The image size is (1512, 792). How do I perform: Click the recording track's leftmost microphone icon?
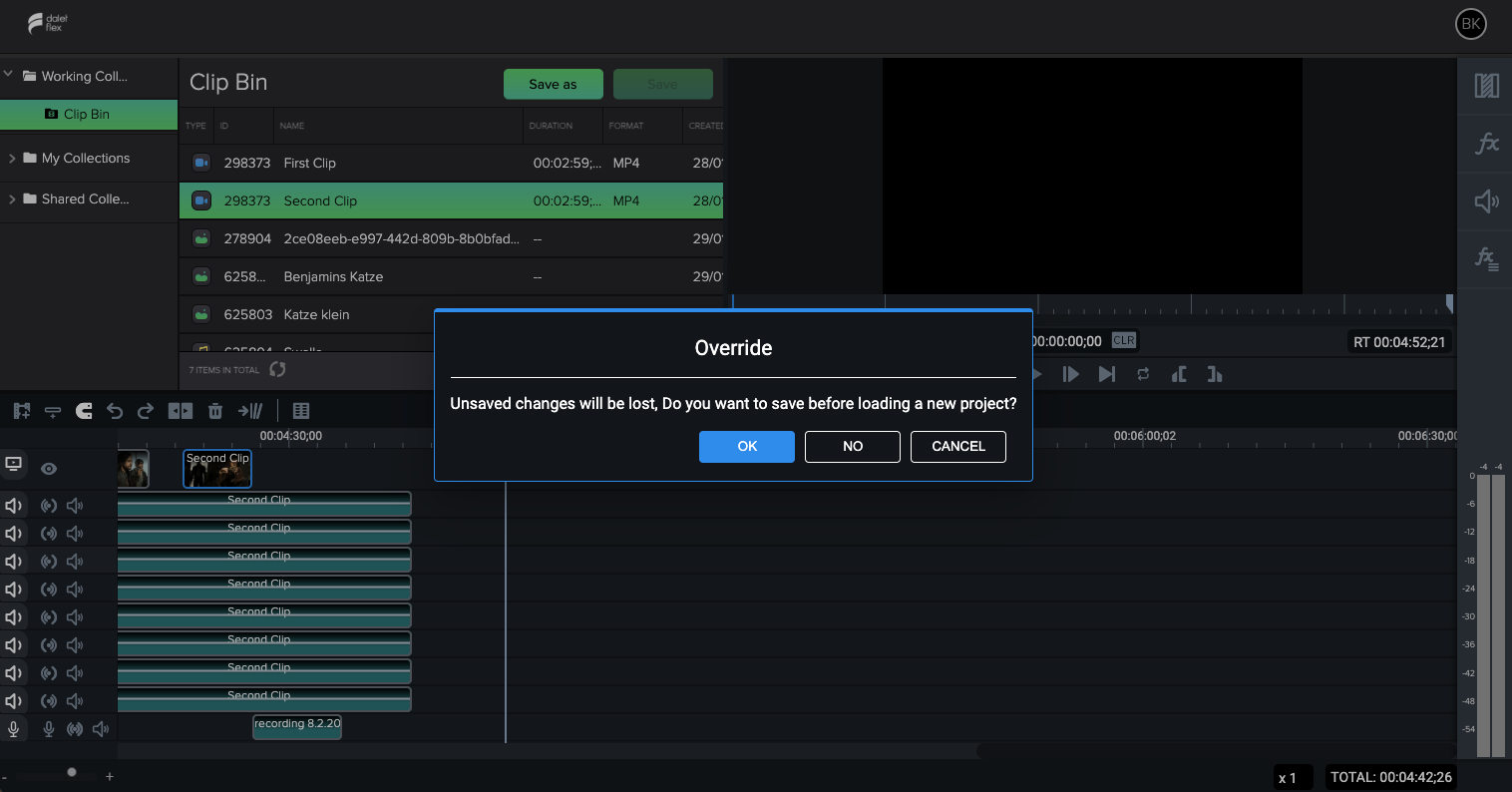(x=14, y=729)
